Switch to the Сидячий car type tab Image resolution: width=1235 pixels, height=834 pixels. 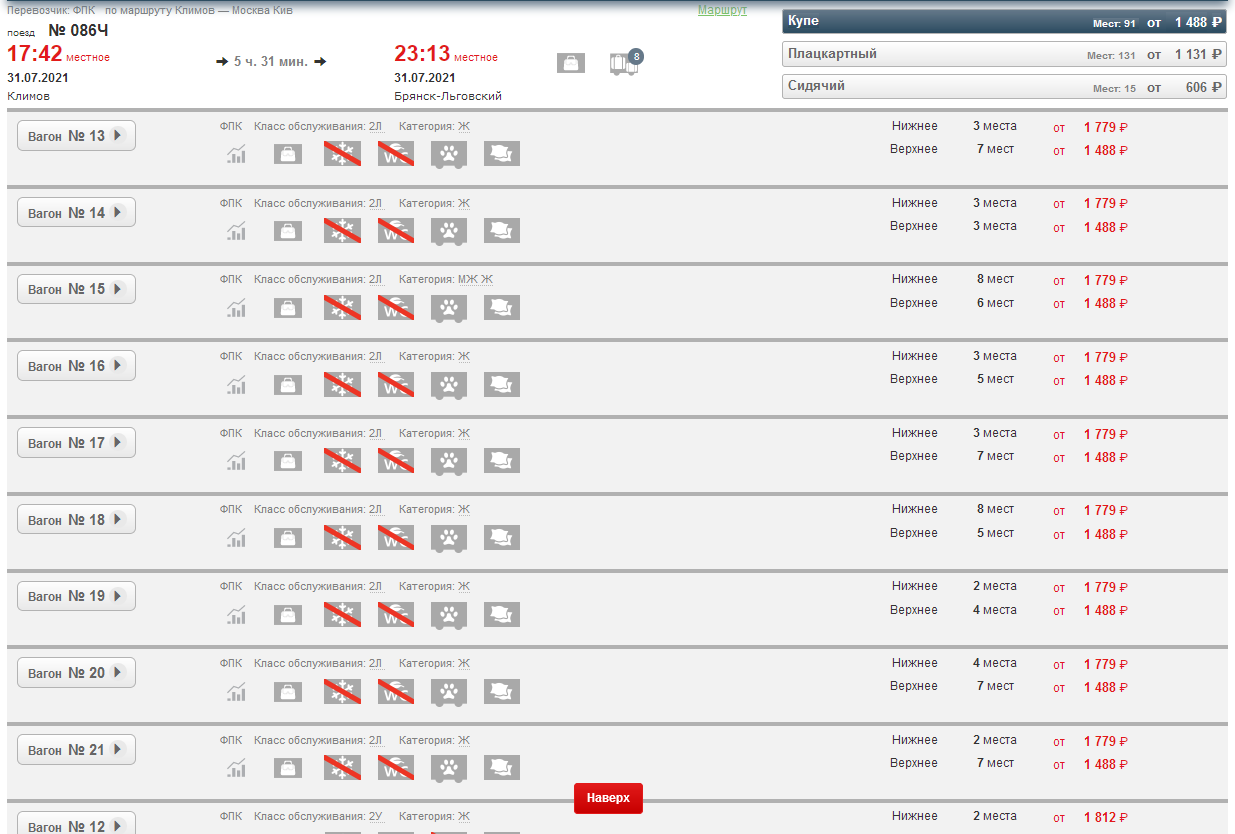(x=1004, y=87)
